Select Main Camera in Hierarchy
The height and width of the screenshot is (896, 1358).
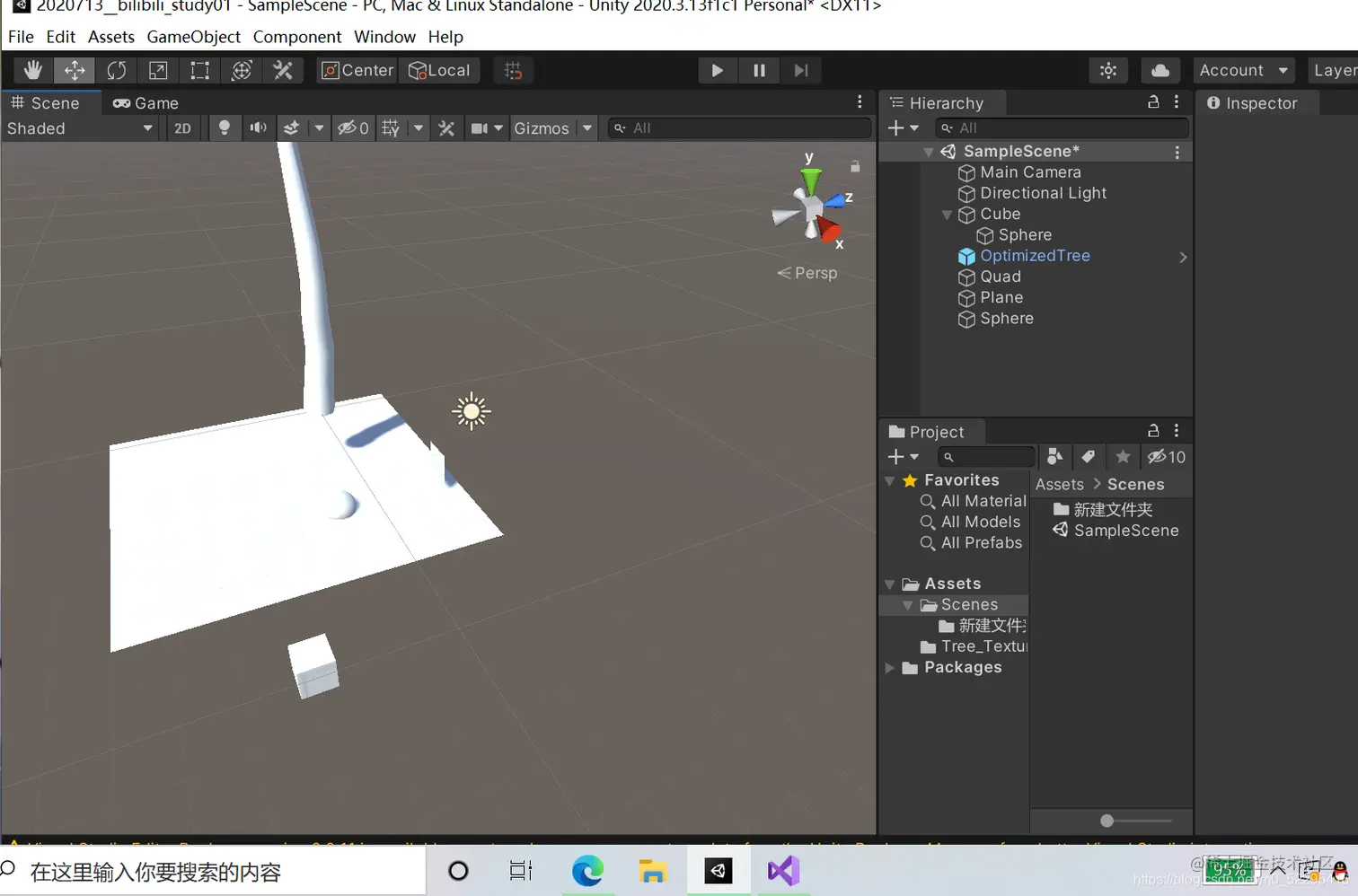click(1030, 172)
